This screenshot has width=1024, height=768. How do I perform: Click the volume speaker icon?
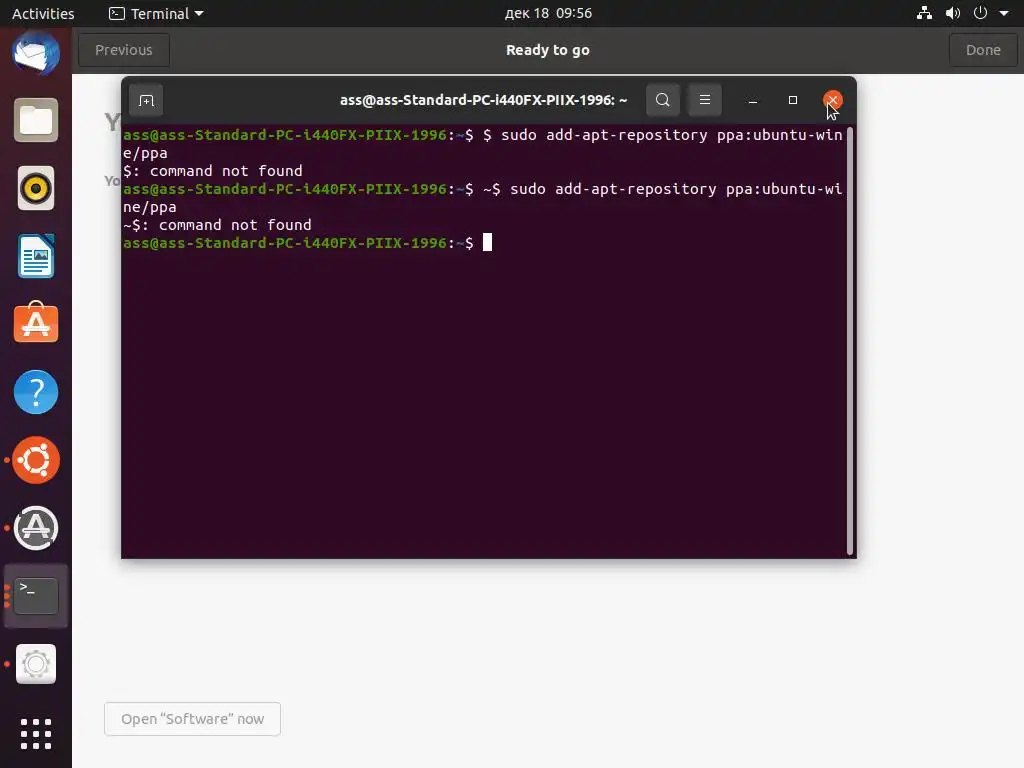pyautogui.click(x=953, y=13)
